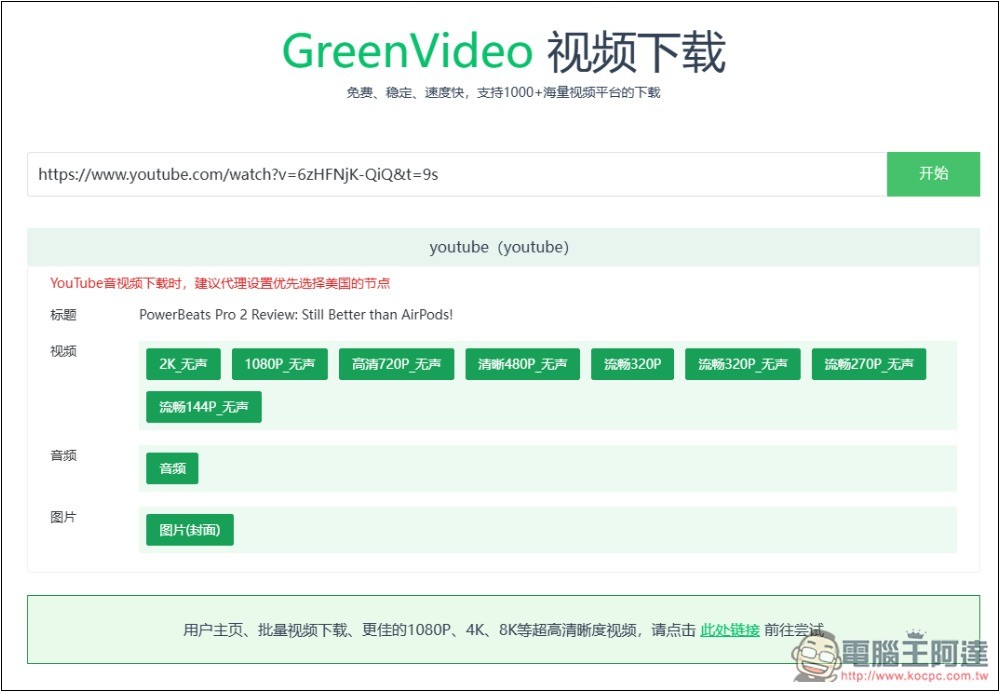The width and height of the screenshot is (1000, 692).
Task: Download the audio with the 音频 button
Action: pyautogui.click(x=172, y=469)
